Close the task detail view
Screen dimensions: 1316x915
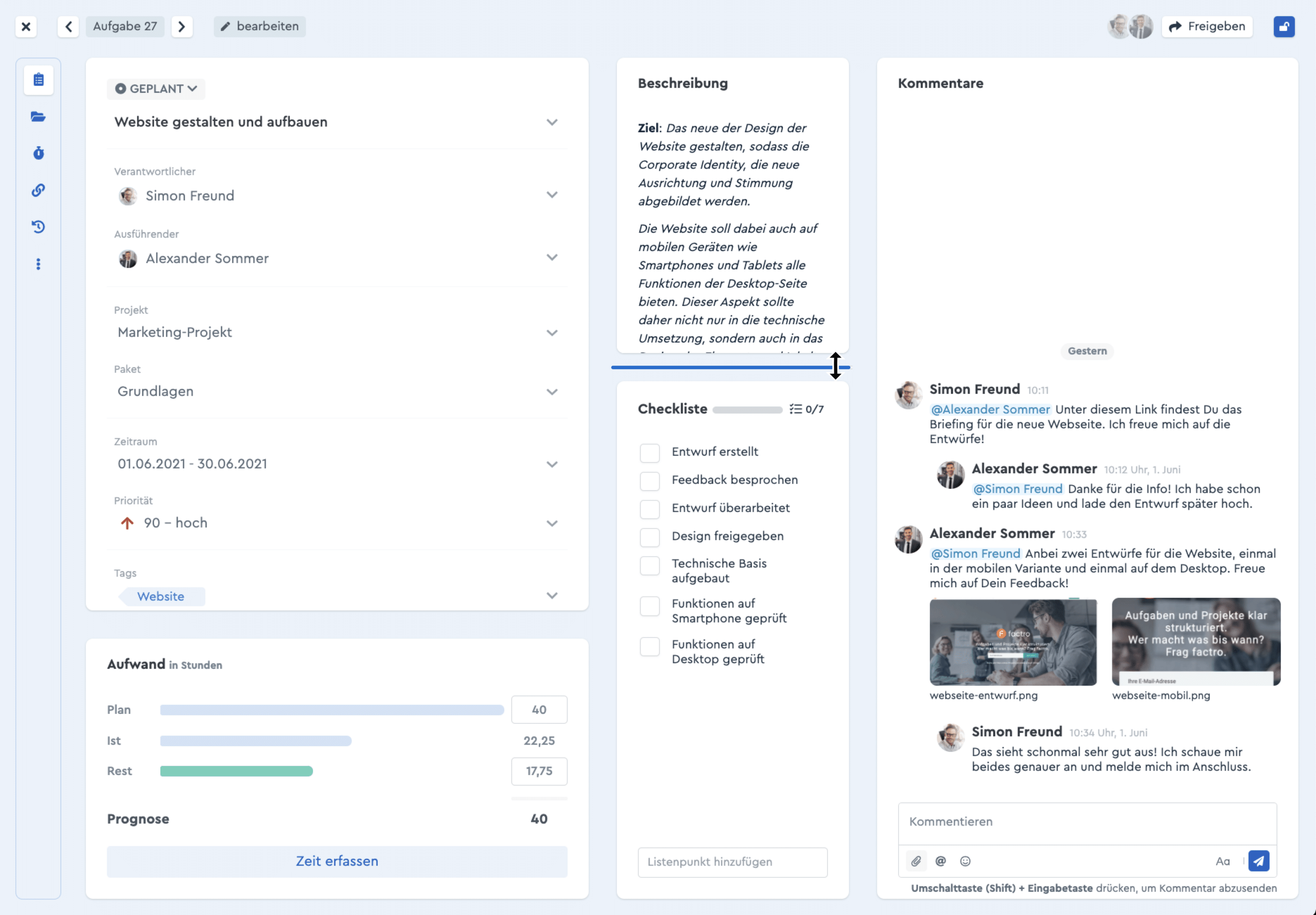(26, 26)
